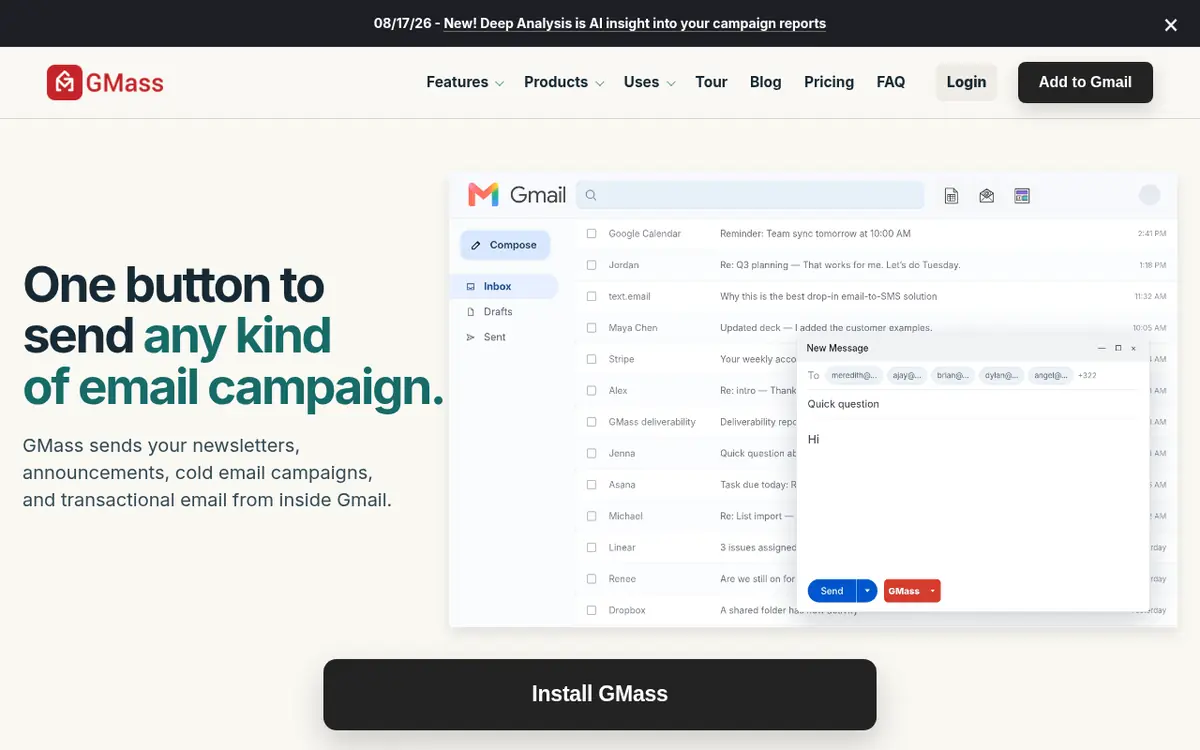Click the Asana sender name
This screenshot has height=750, width=1200.
tap(622, 485)
